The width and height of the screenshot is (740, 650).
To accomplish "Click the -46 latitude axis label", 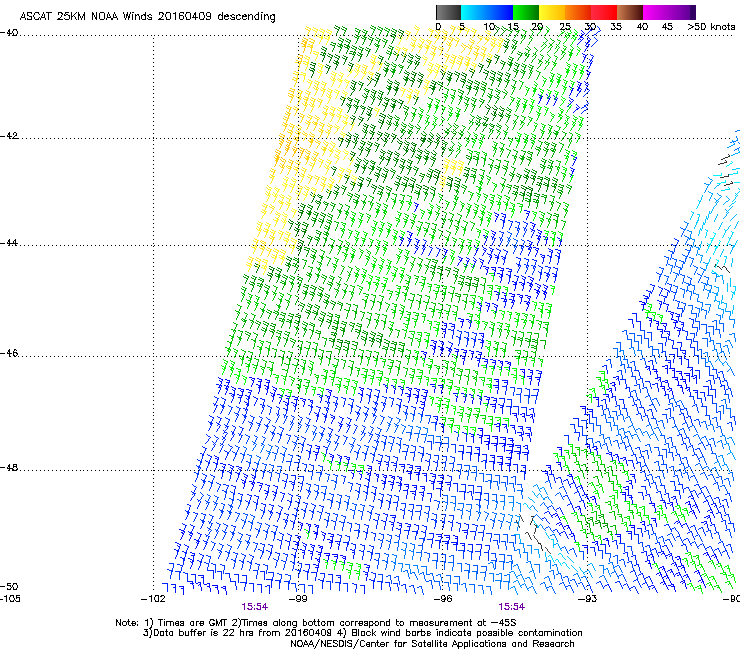I will (x=9, y=353).
